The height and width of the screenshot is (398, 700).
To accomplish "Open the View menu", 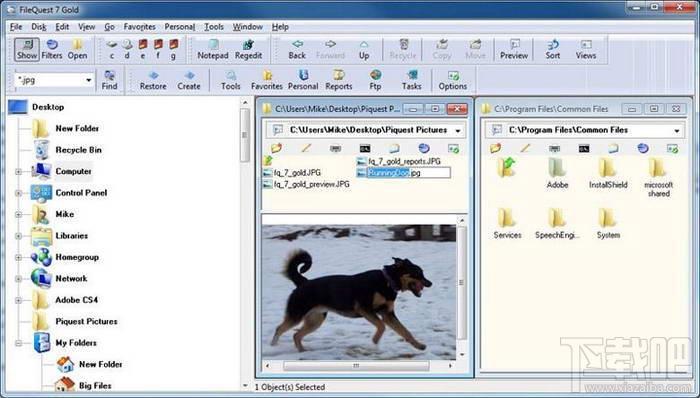I will (87, 27).
